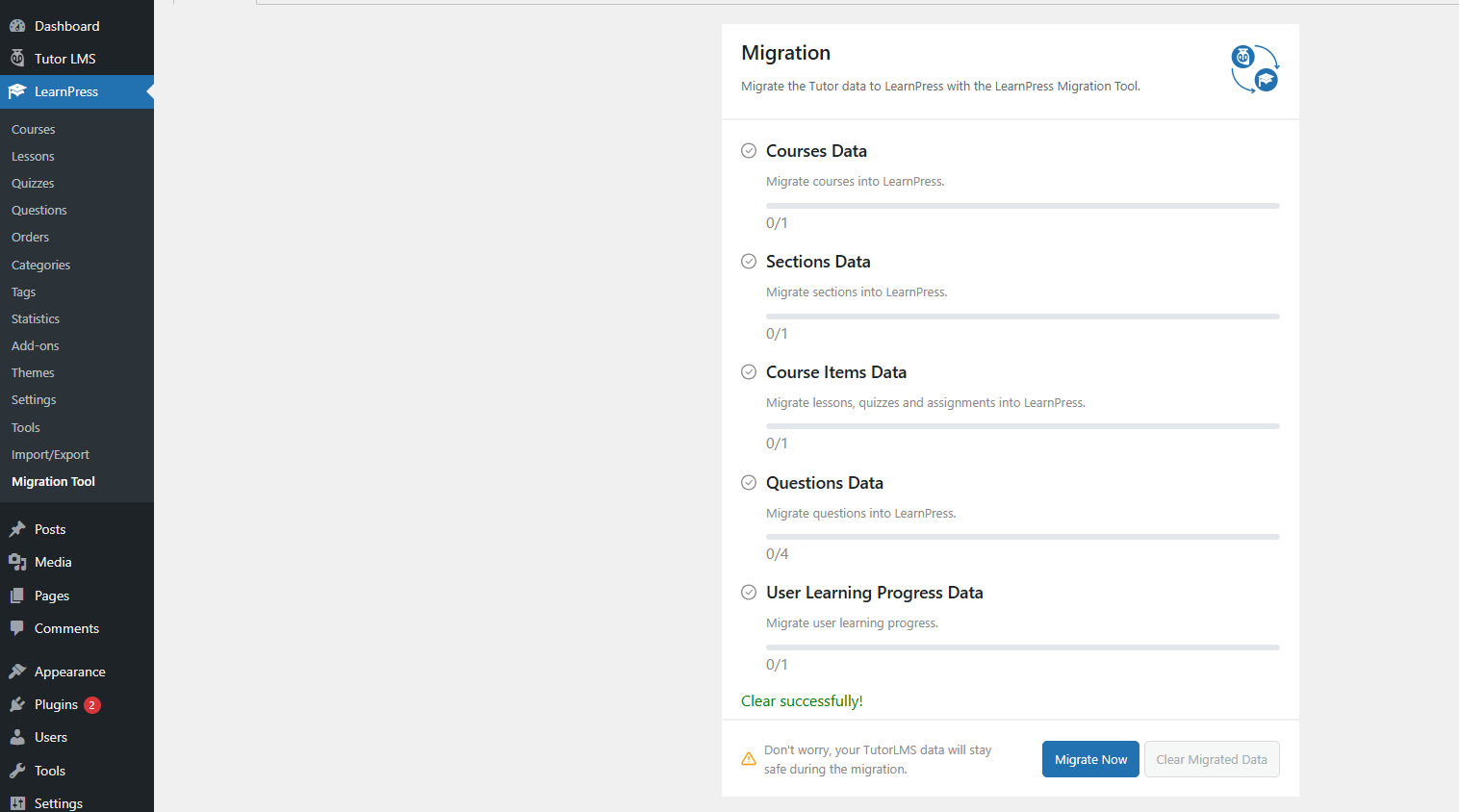This screenshot has width=1459, height=812.
Task: Click the Posts pushpin icon
Action: point(17,529)
